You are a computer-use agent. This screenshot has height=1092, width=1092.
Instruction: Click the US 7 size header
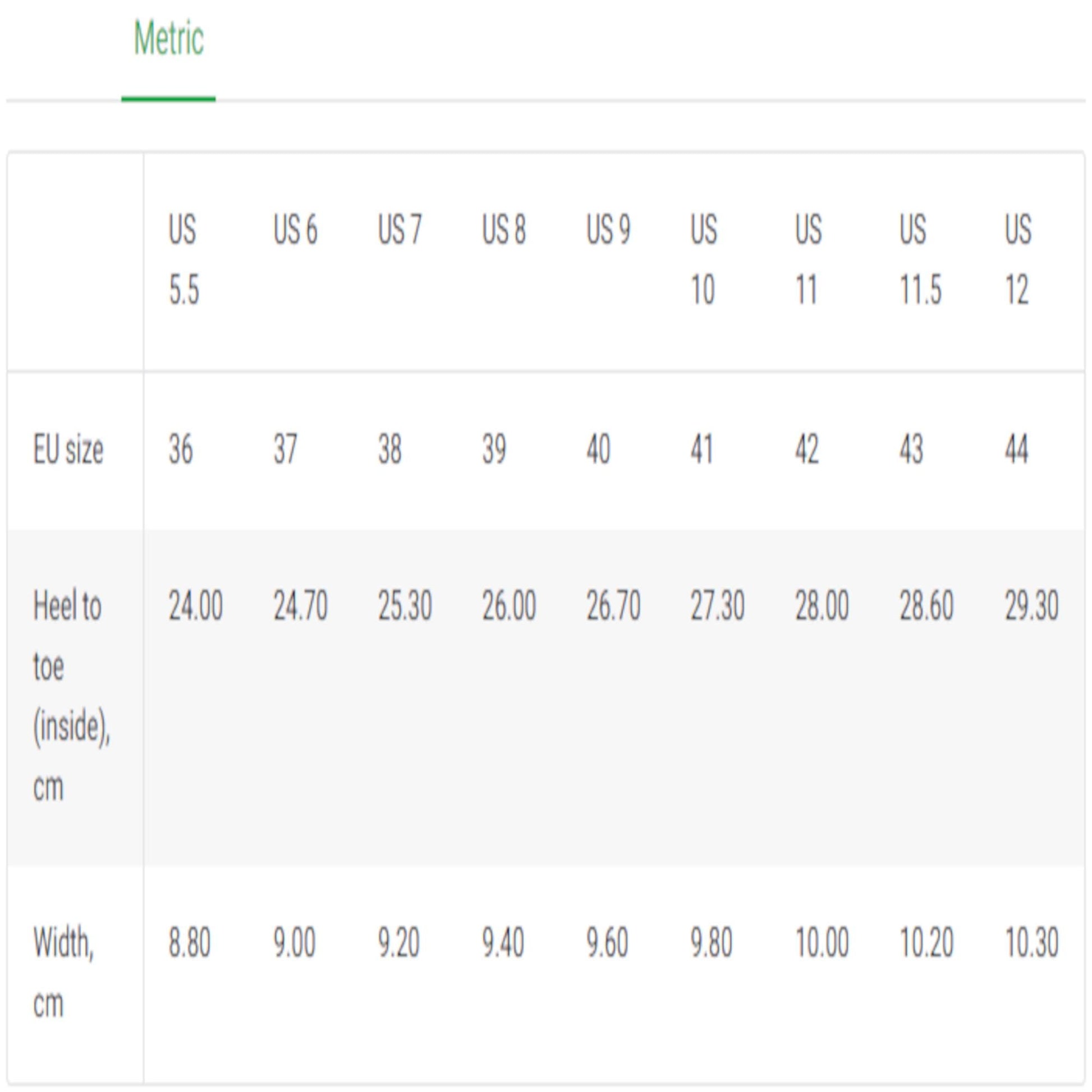pyautogui.click(x=400, y=230)
